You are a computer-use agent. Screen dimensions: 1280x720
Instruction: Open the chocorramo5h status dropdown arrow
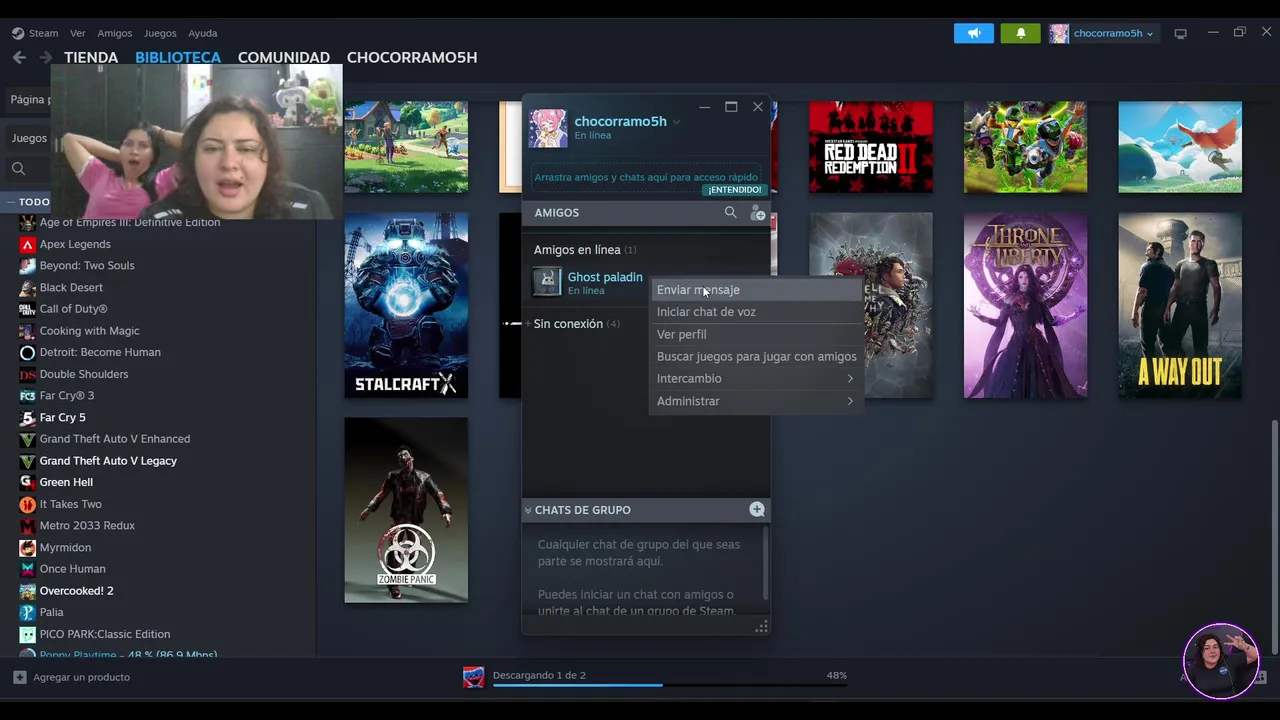click(x=677, y=122)
